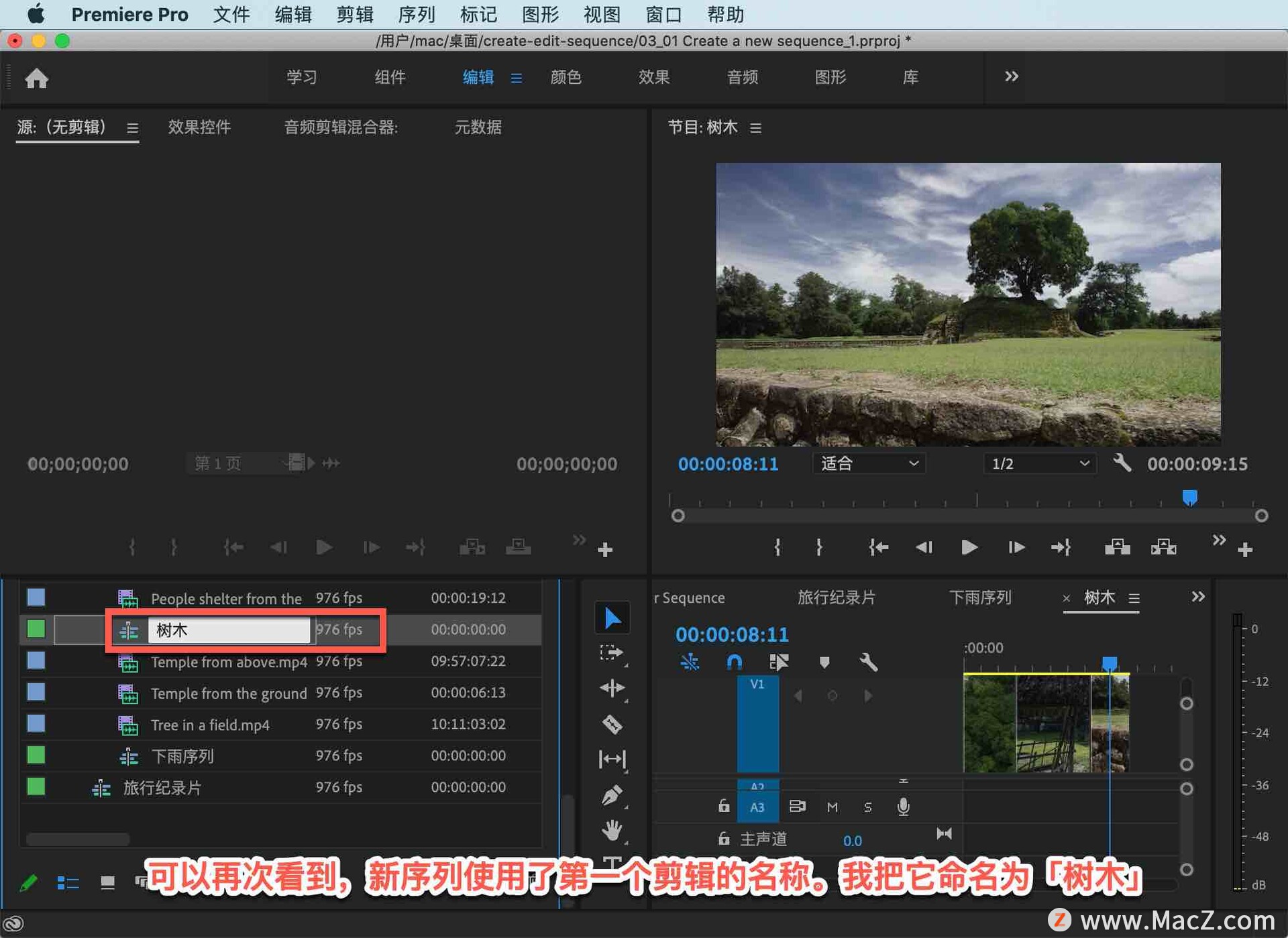The width and height of the screenshot is (1288, 938).
Task: Select the Track Select Forward tool
Action: point(612,653)
